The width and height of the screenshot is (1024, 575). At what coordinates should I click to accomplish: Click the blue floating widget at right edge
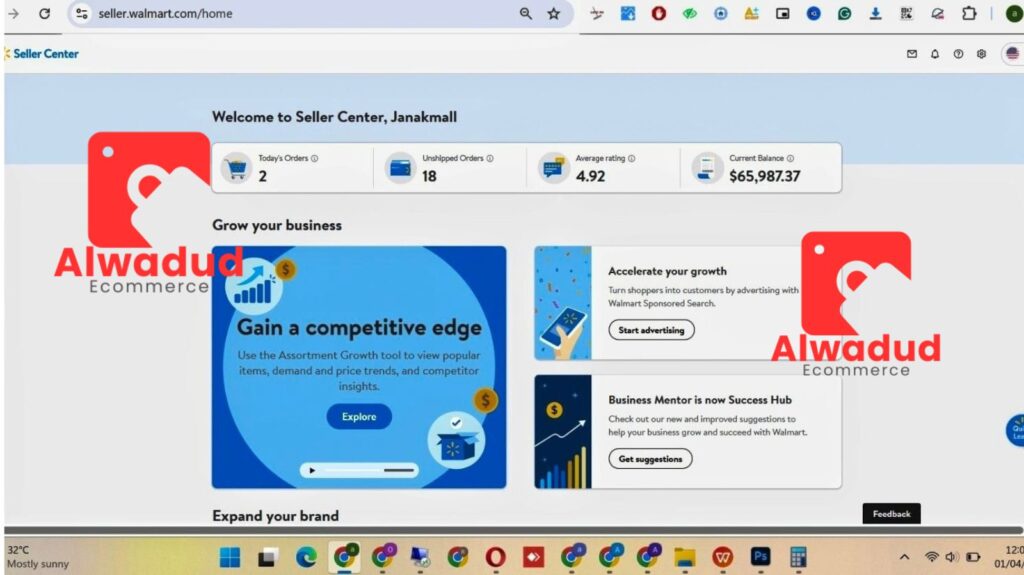click(1016, 431)
